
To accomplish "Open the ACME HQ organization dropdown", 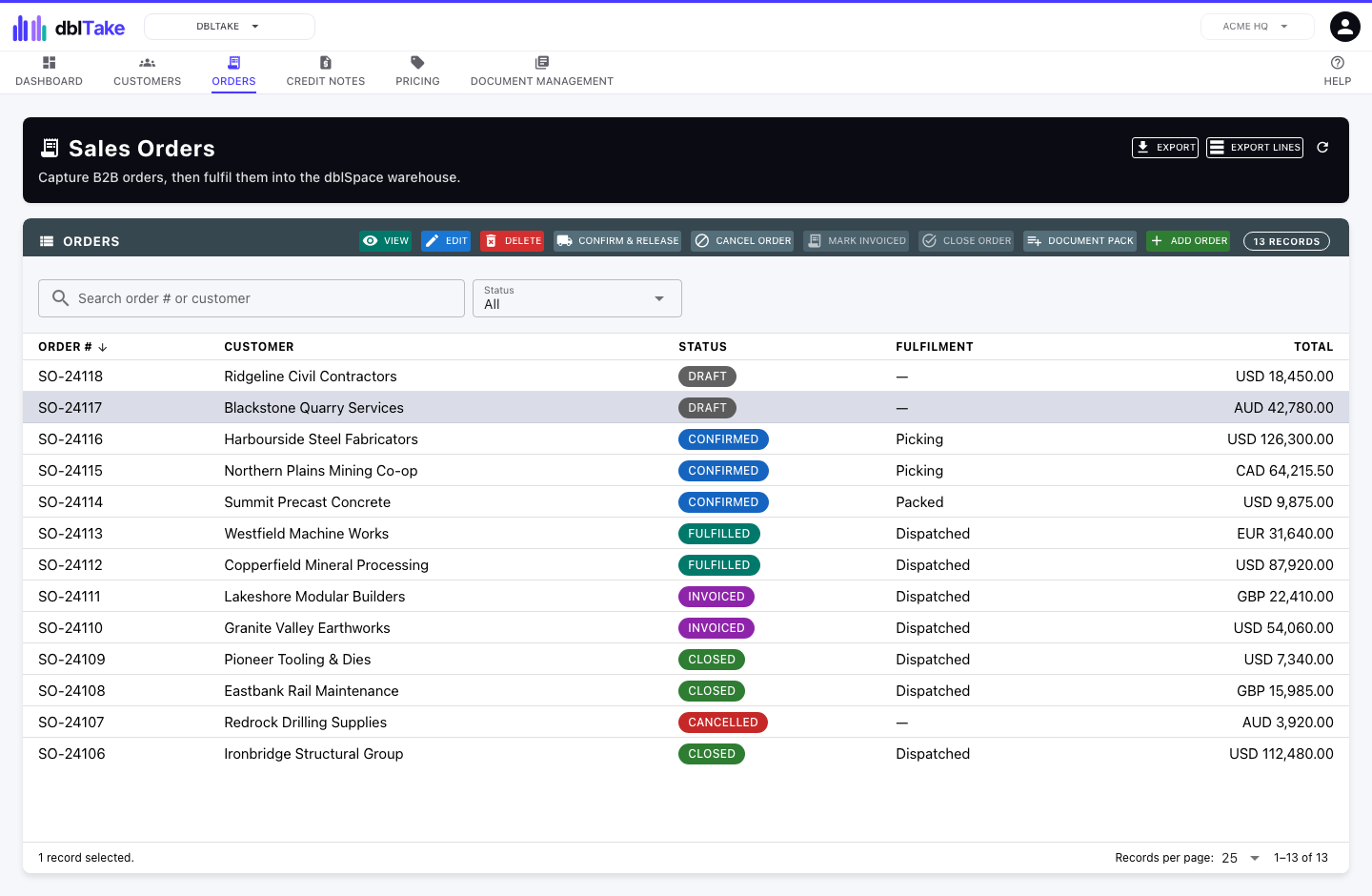I will pyautogui.click(x=1257, y=27).
